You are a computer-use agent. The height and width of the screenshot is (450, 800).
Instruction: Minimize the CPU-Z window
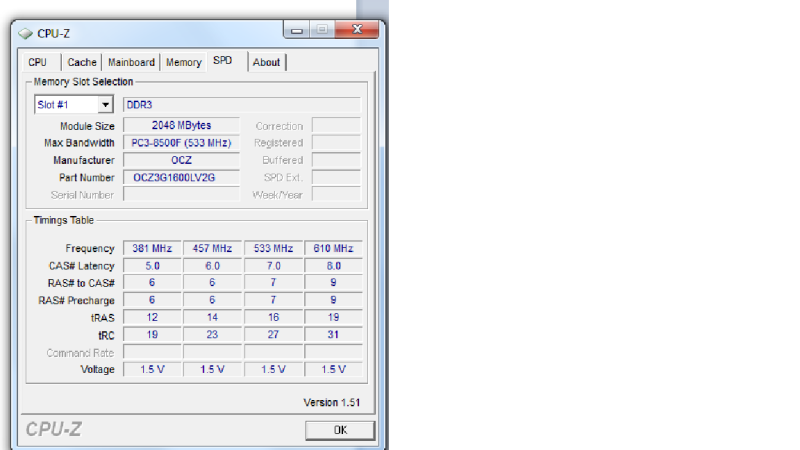(x=297, y=30)
